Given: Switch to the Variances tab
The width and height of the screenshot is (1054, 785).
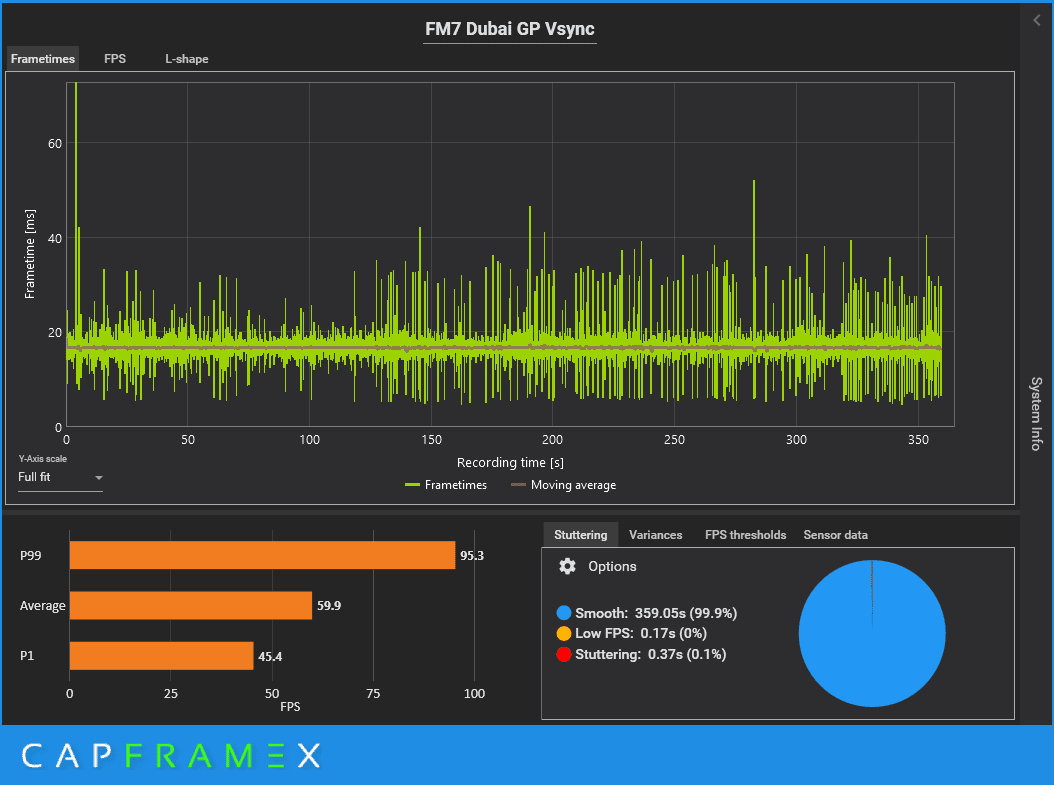Looking at the screenshot, I should pos(655,535).
